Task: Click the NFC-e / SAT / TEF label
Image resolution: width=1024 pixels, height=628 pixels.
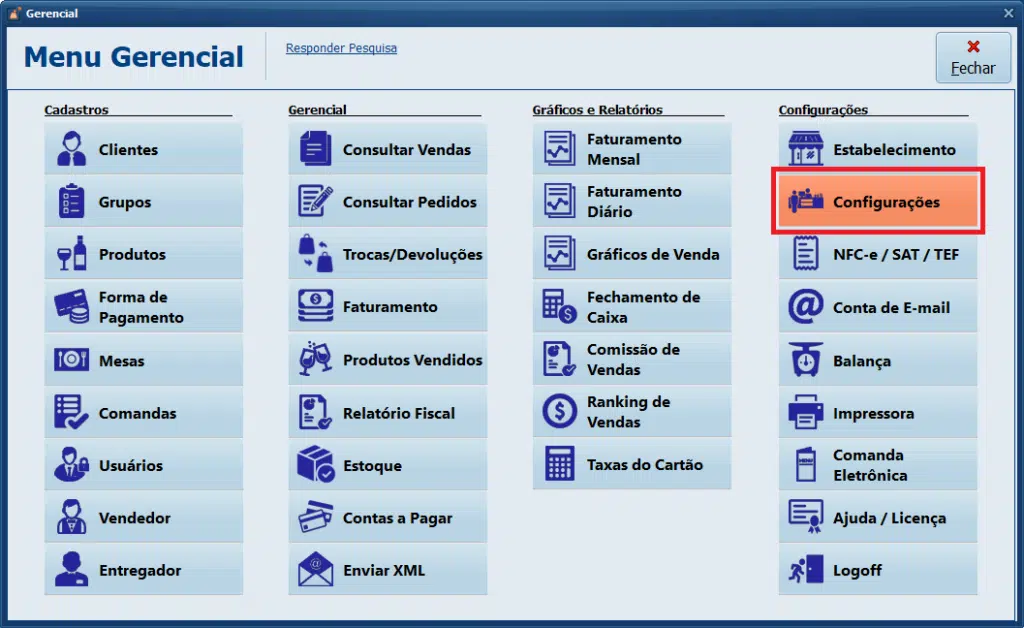Action: coord(896,254)
